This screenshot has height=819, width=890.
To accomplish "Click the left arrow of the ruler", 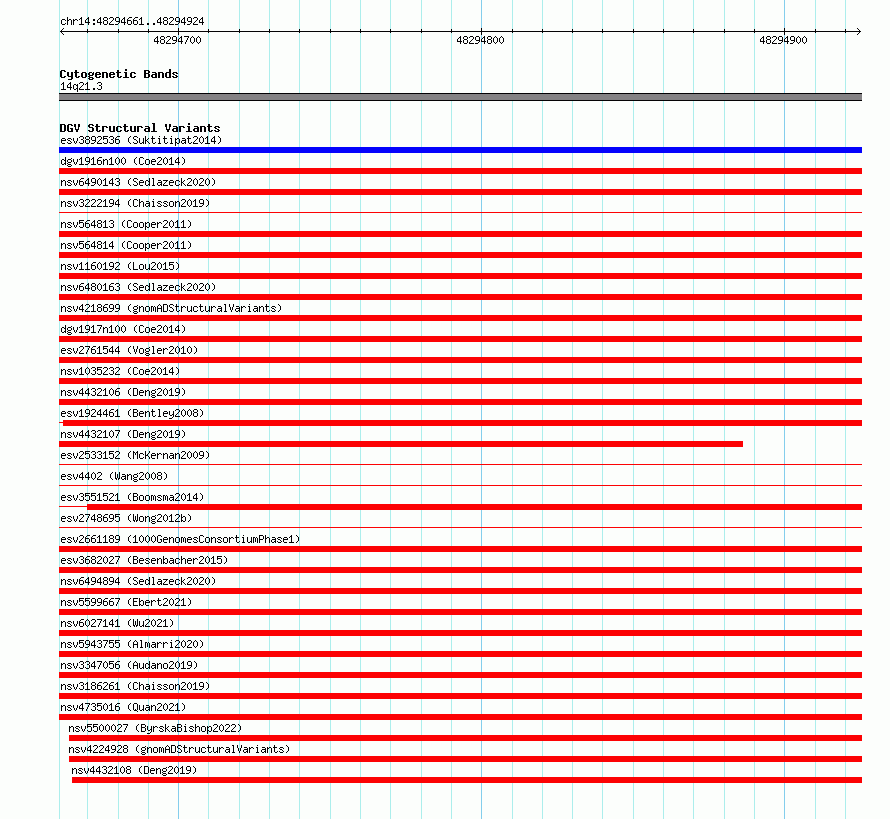I will [x=62, y=32].
